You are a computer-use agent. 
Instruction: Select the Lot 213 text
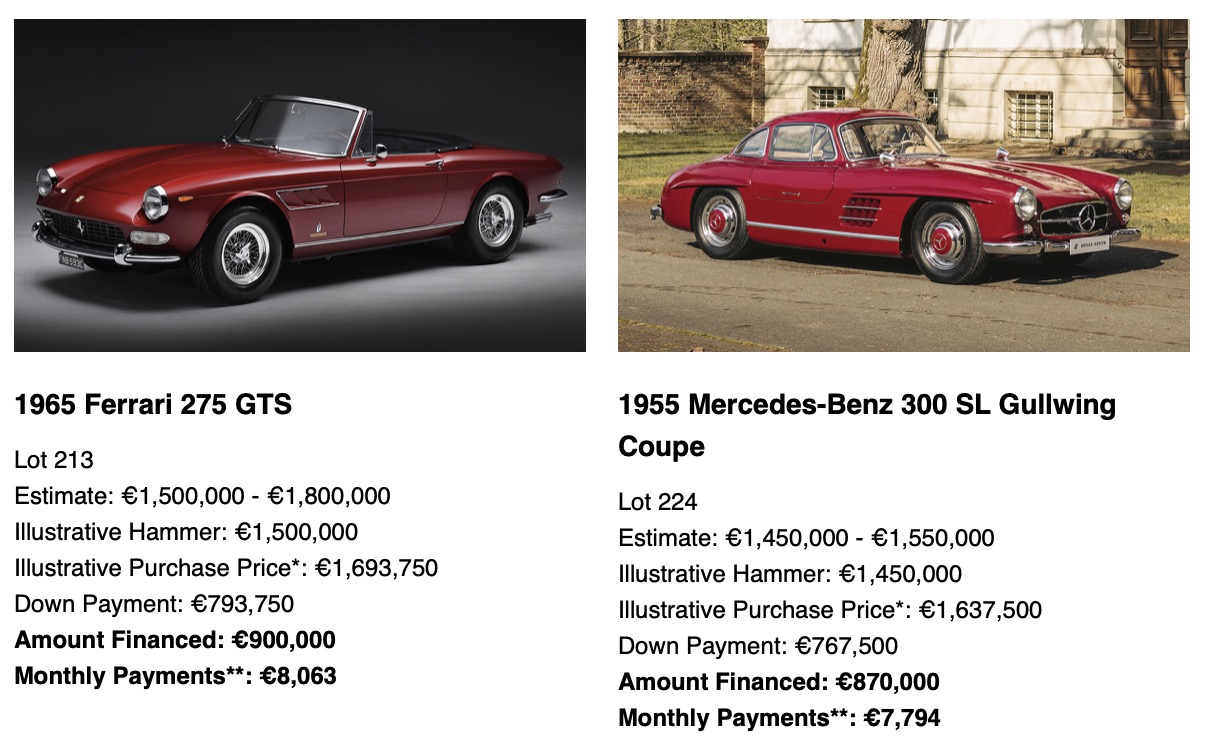(x=54, y=460)
